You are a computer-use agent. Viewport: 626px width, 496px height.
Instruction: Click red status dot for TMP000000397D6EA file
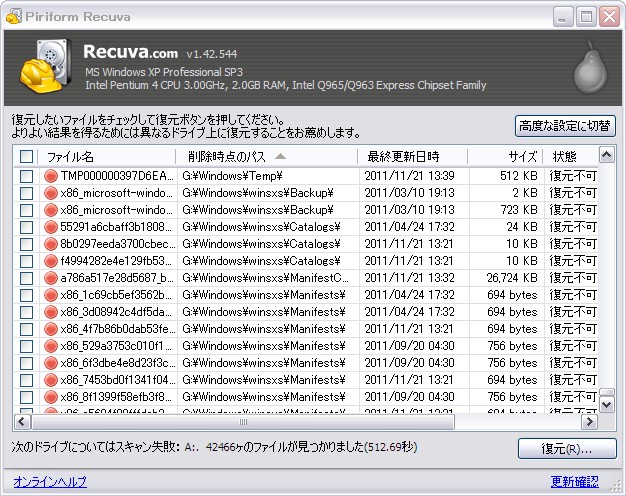pos(51,176)
